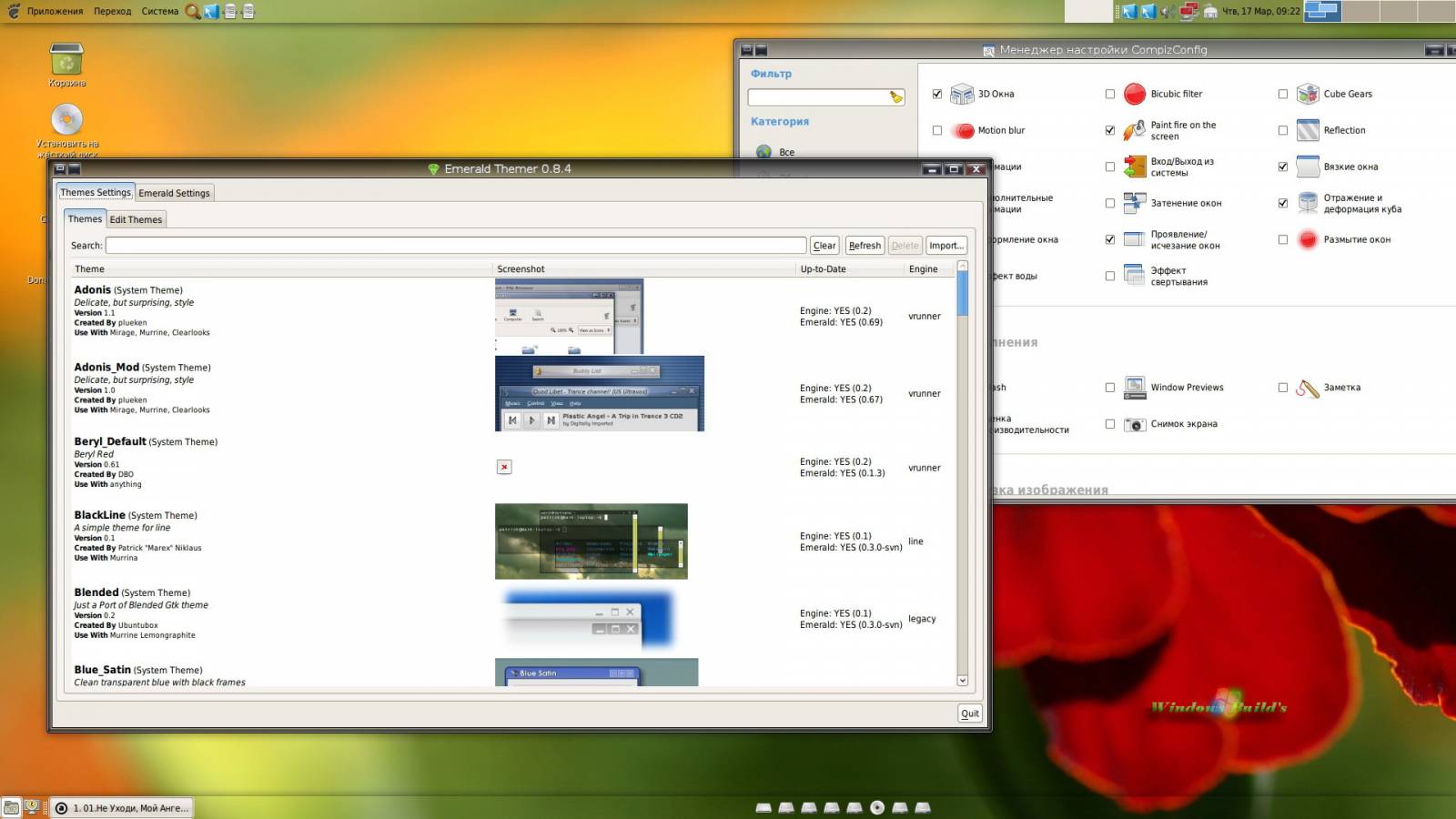Switch to Emerald Settings tab

(174, 193)
